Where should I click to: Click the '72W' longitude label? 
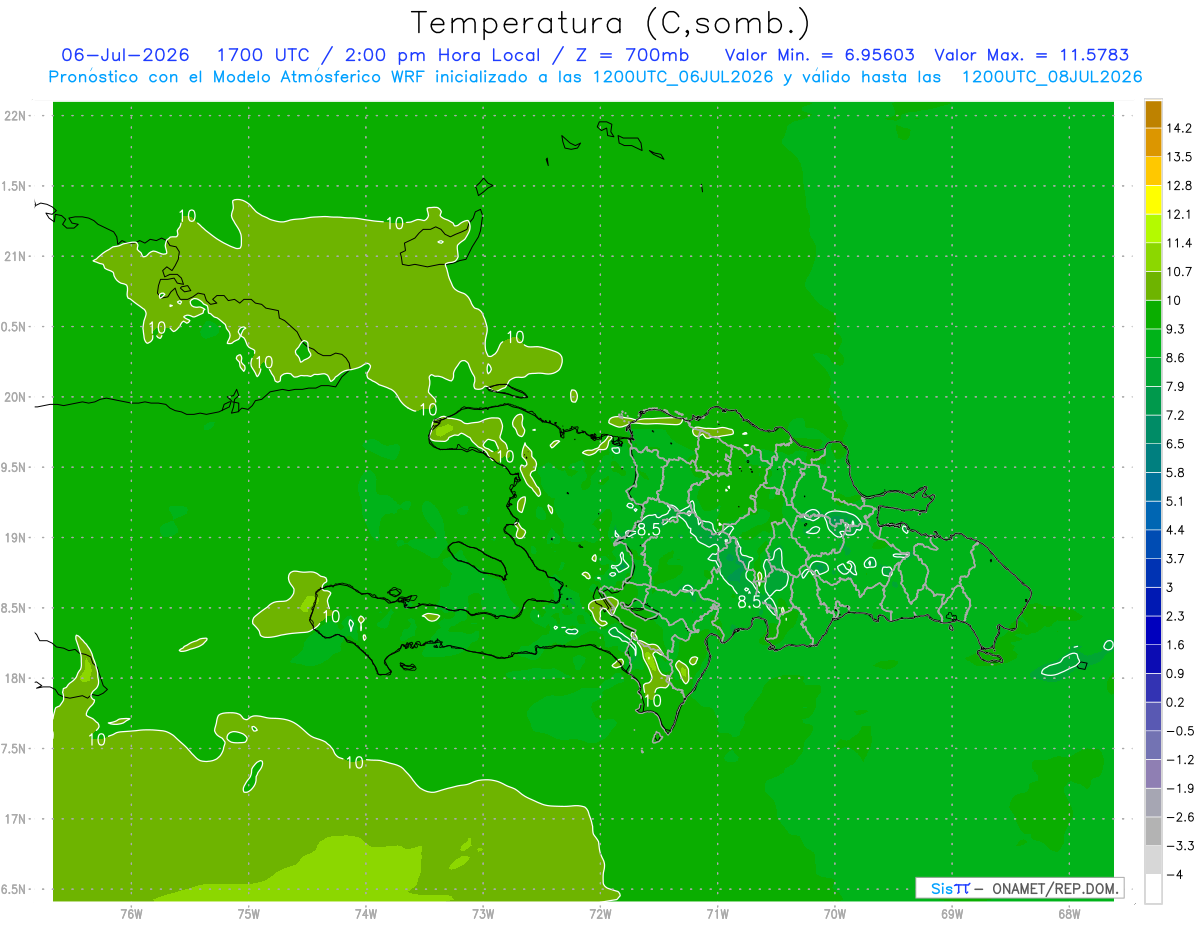click(600, 913)
